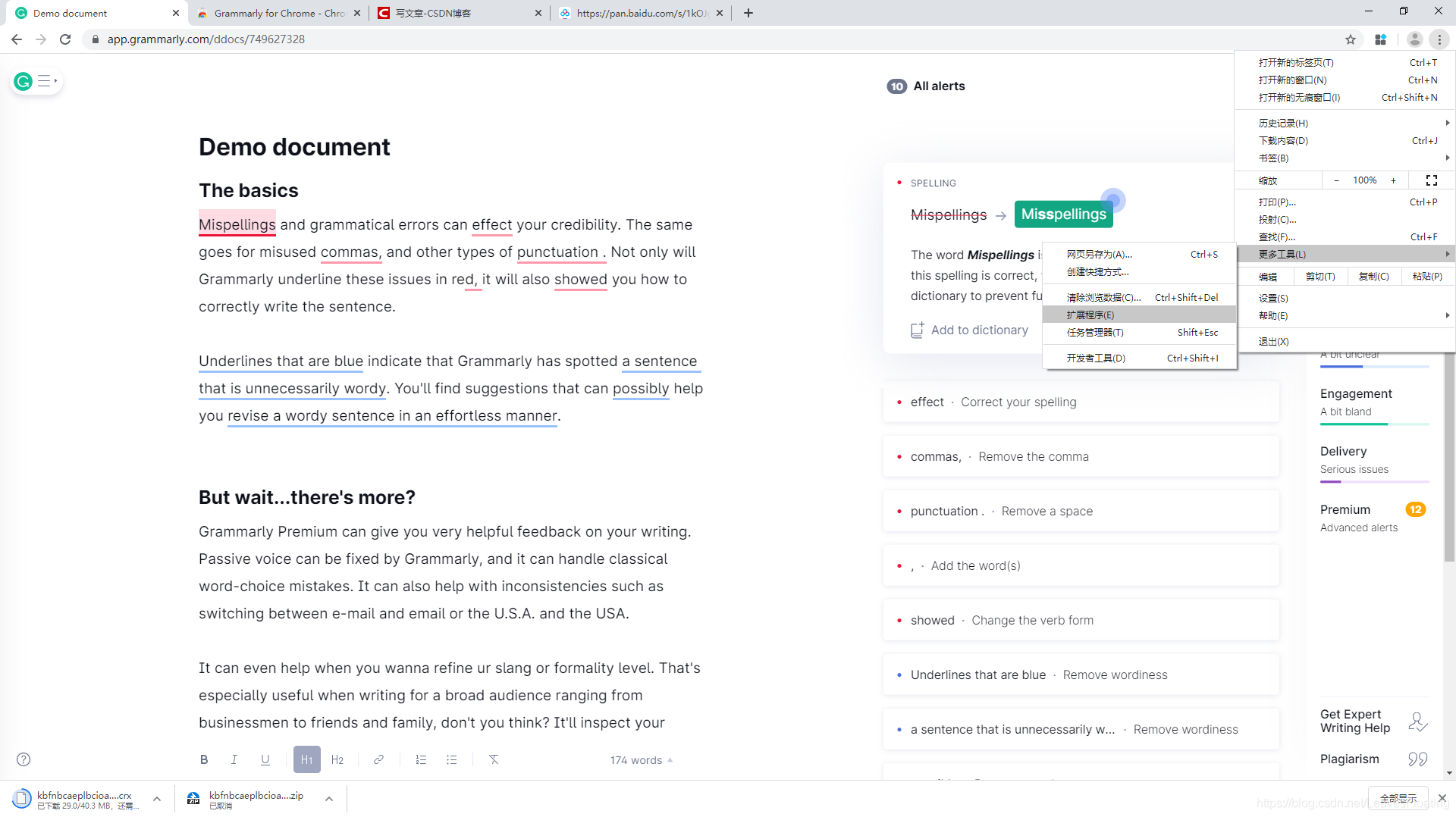This screenshot has width=1456, height=817.
Task: Expand the punctuation space alert
Action: pyautogui.click(x=1081, y=511)
